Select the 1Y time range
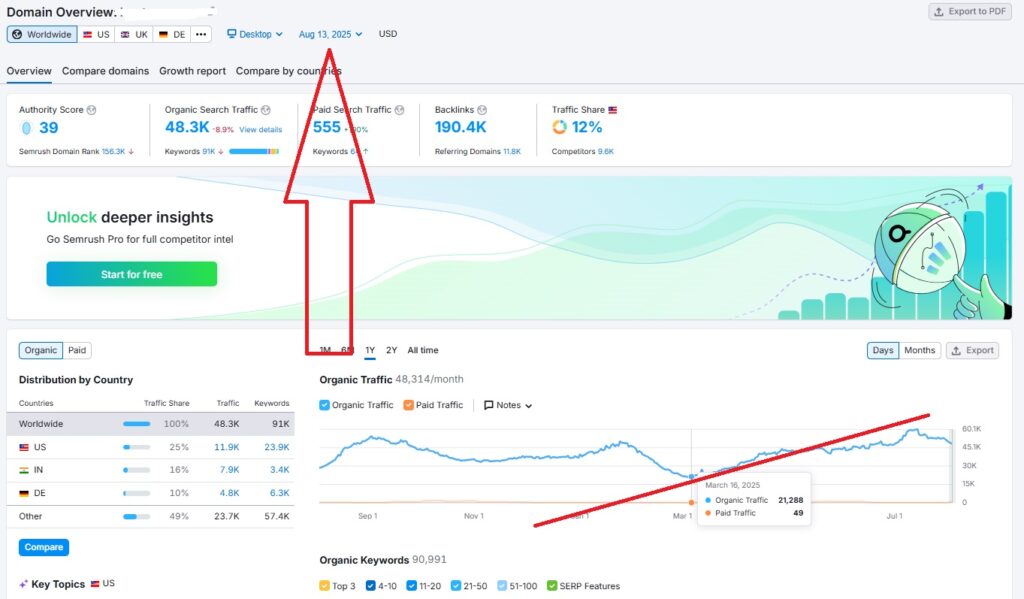1024x599 pixels. (x=370, y=350)
